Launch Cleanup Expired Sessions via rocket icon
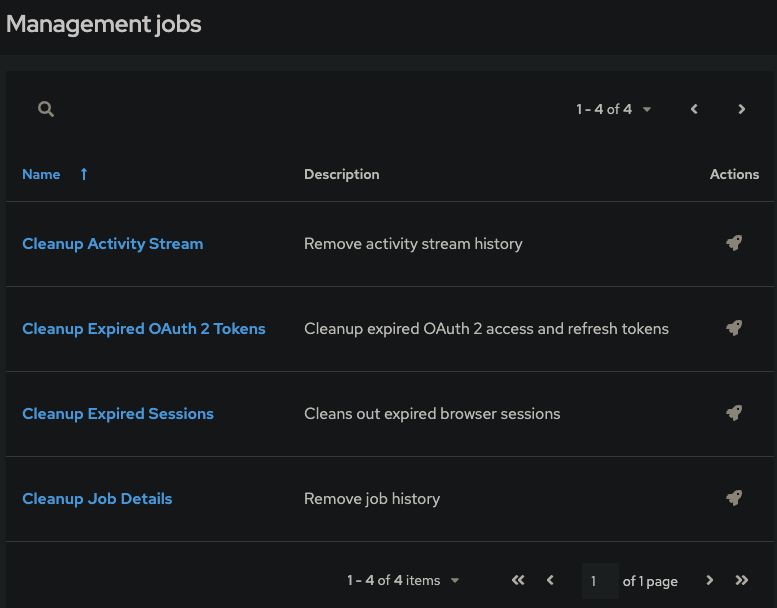The height and width of the screenshot is (608, 777). [734, 413]
